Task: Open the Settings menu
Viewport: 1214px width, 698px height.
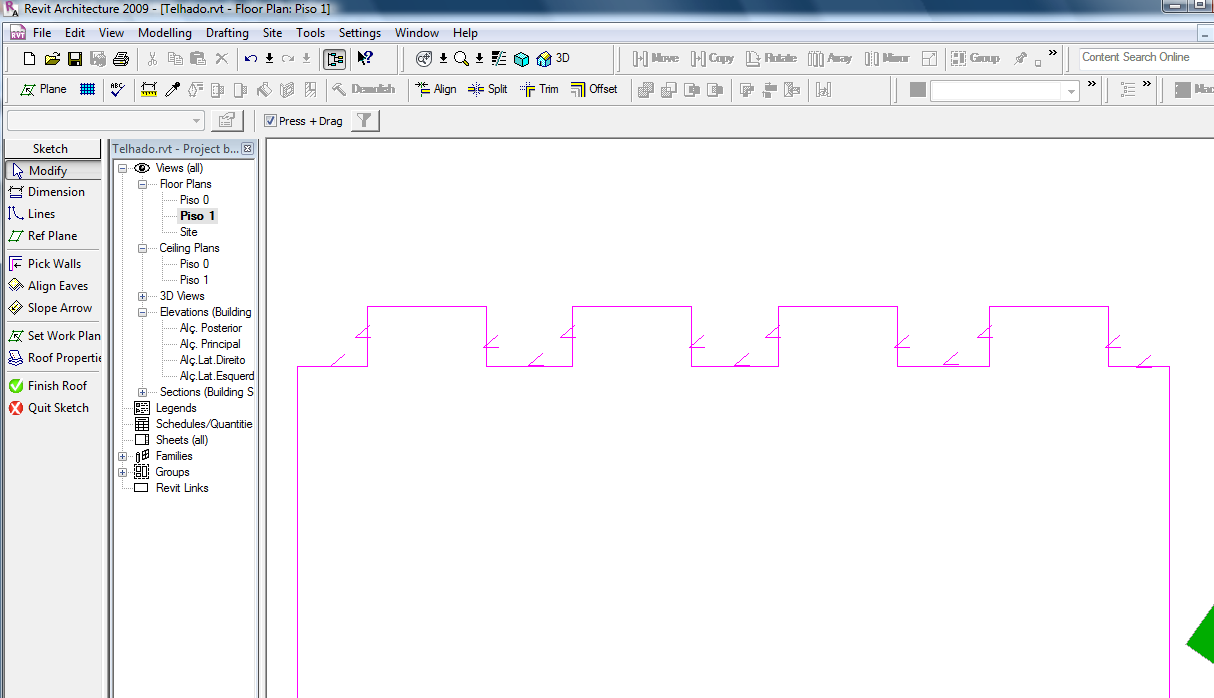Action: [x=359, y=33]
